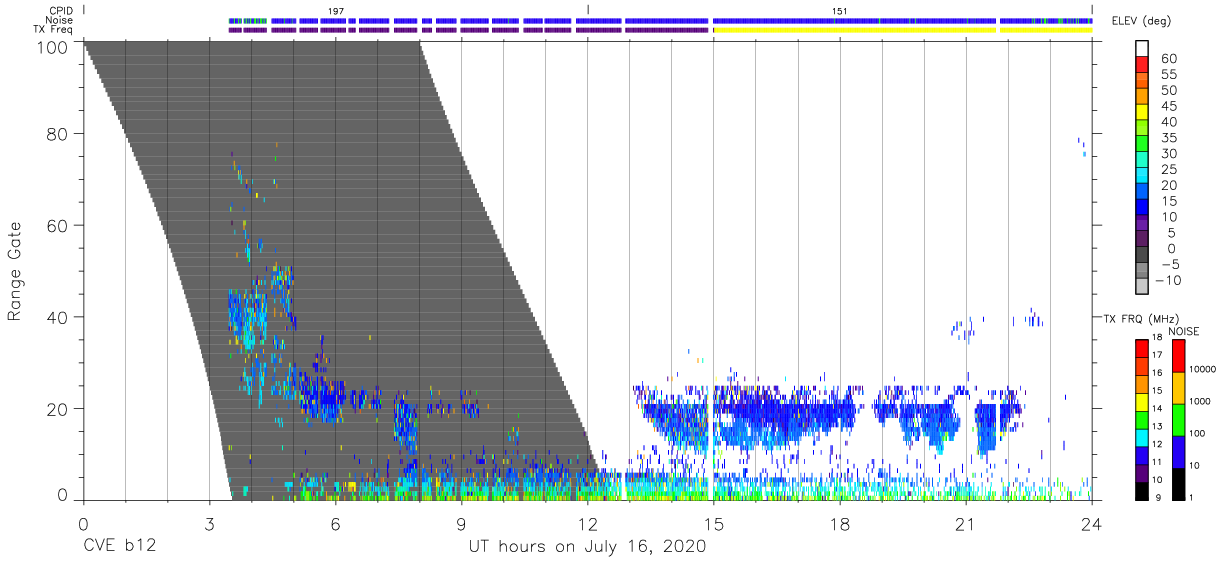Click the black segment of the NOISE color bar
This screenshot has width=1228, height=567.
[1179, 482]
